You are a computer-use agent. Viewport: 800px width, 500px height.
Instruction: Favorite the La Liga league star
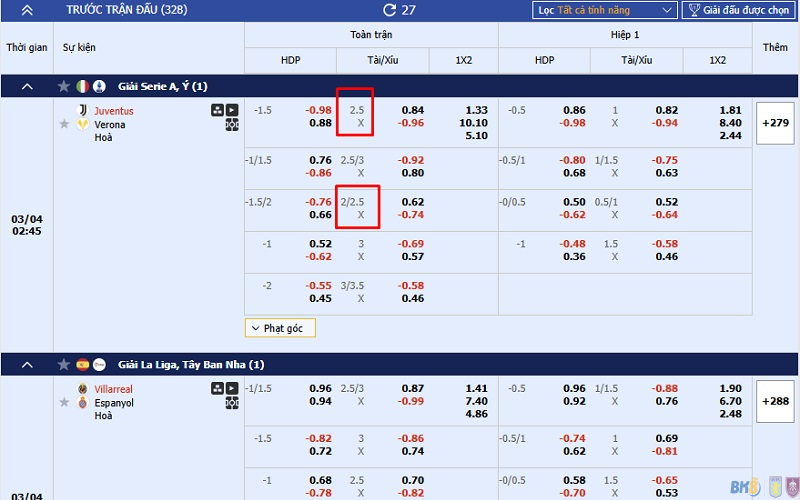(64, 365)
